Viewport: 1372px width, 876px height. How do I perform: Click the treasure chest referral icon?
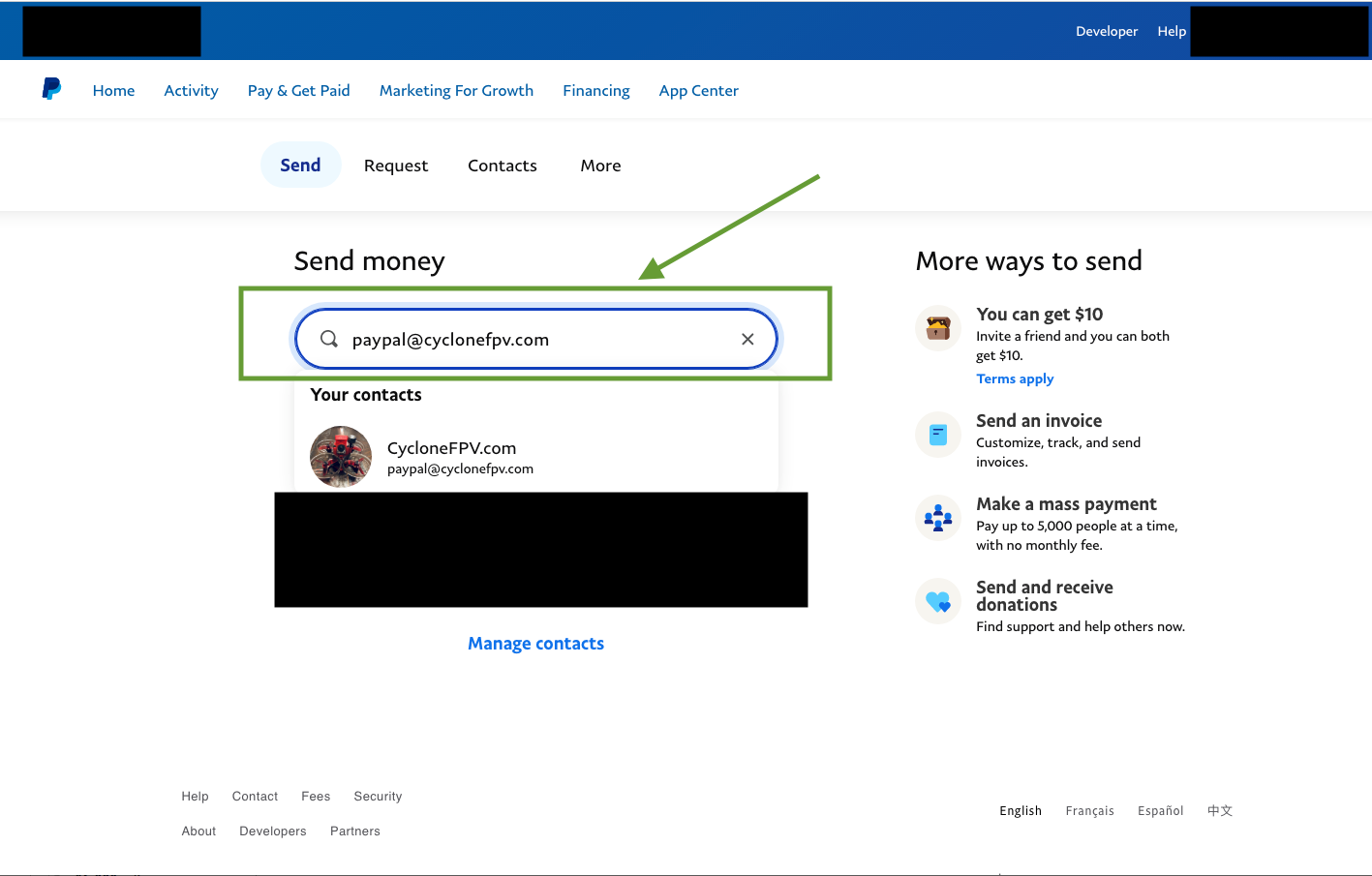(x=938, y=328)
